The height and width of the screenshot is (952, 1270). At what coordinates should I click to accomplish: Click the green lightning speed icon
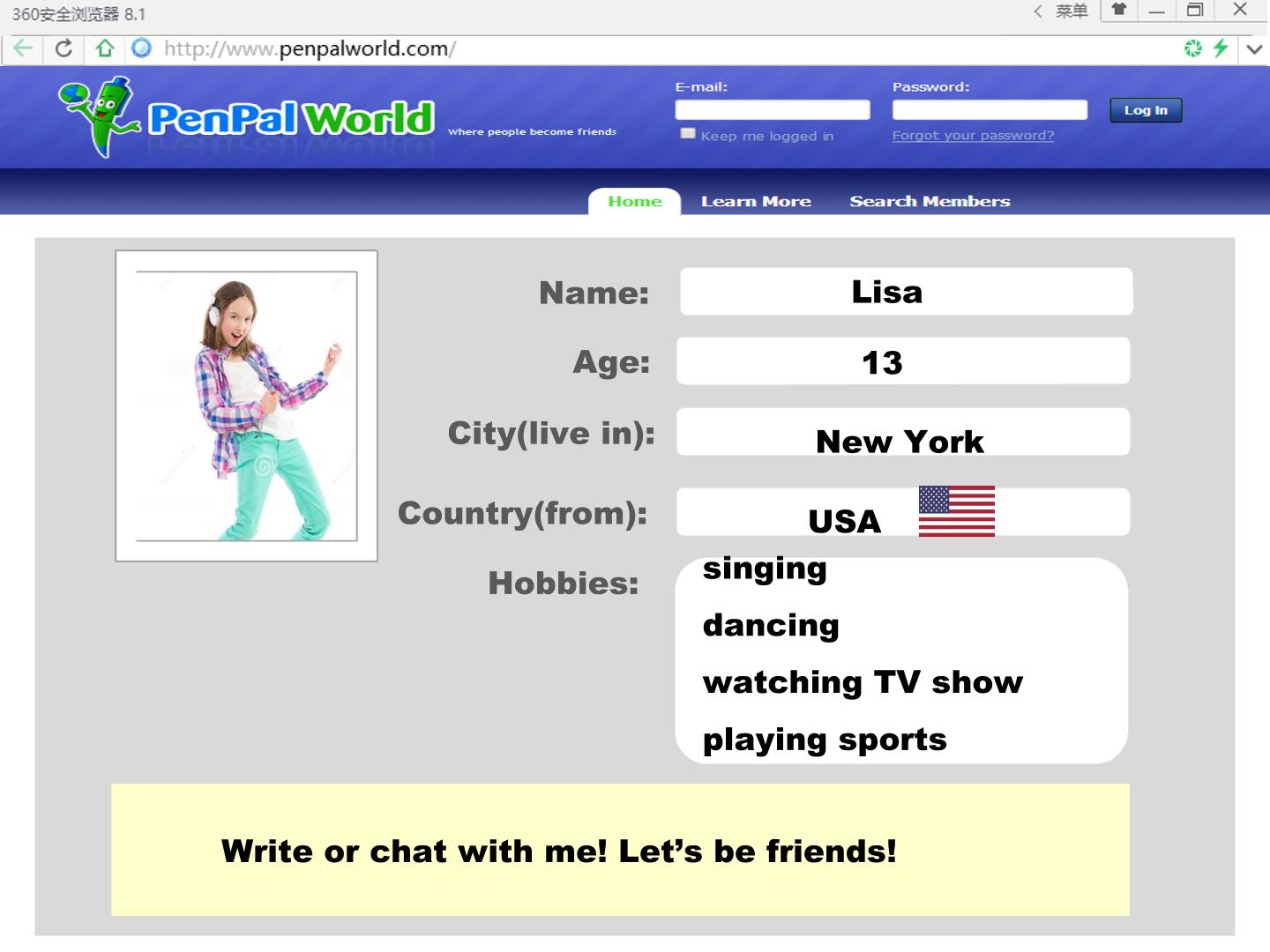tap(1221, 48)
